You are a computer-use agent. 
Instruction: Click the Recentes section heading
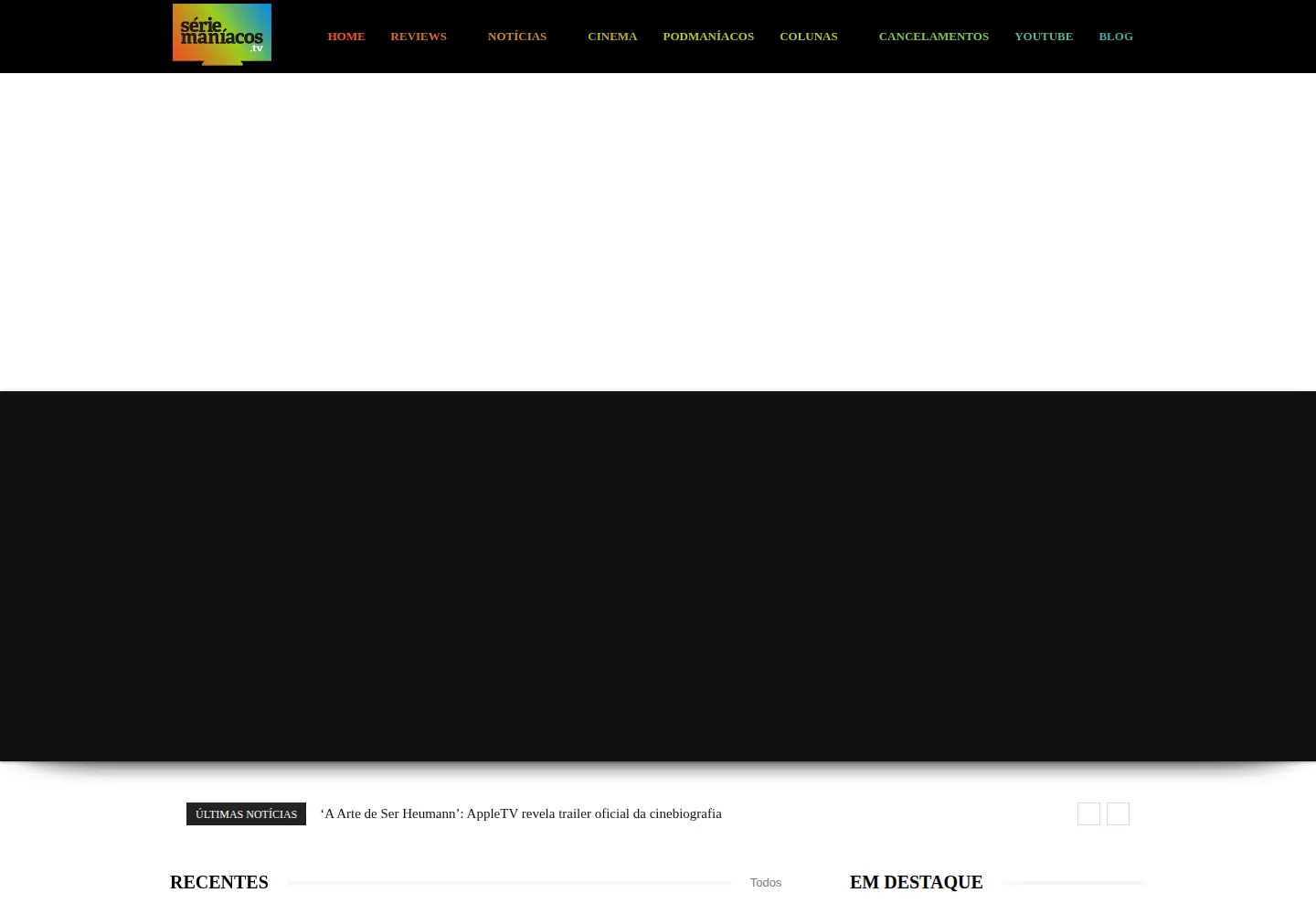pos(219,882)
